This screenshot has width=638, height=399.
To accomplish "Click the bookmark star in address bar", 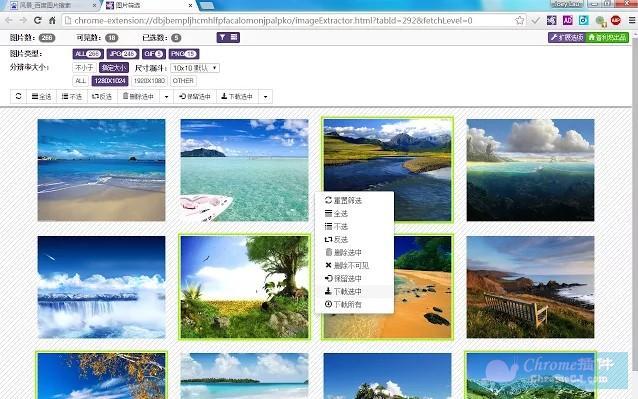I will coord(520,20).
